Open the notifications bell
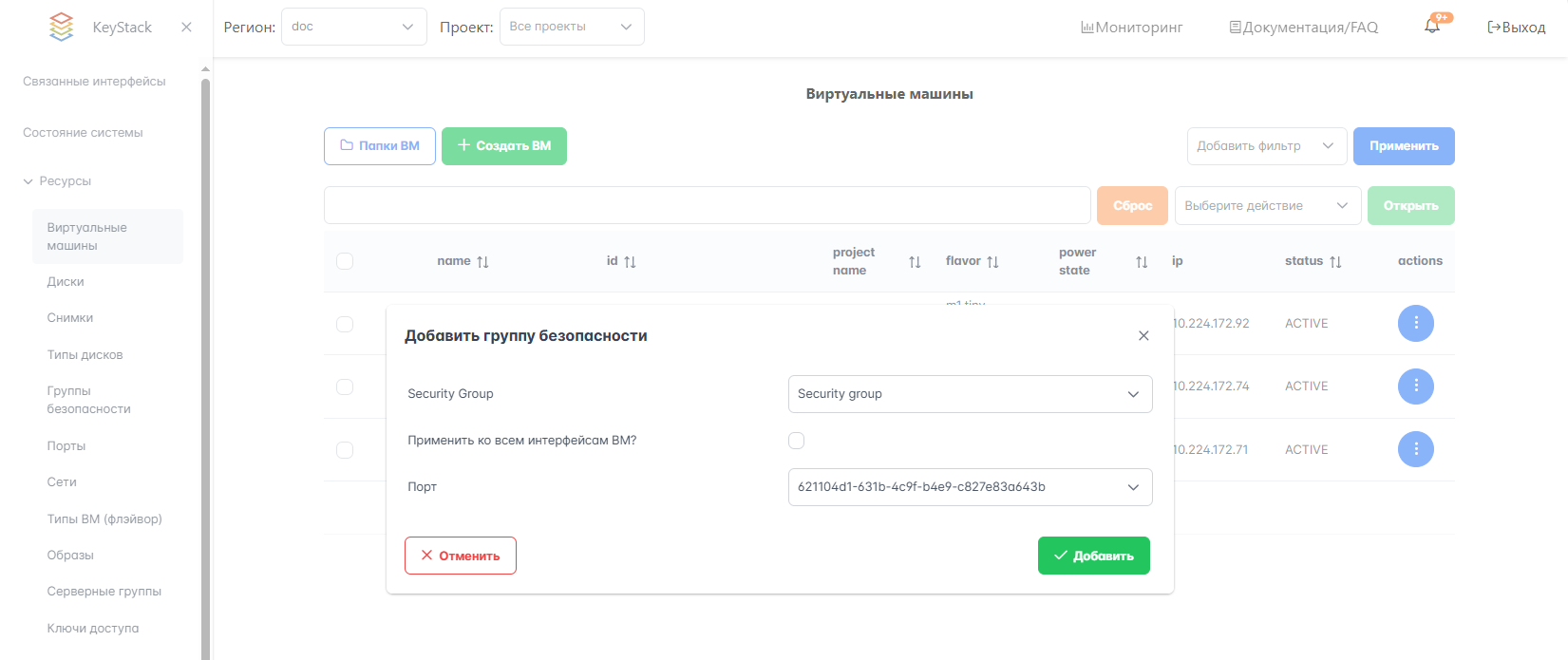1568x660 pixels. [x=1432, y=27]
